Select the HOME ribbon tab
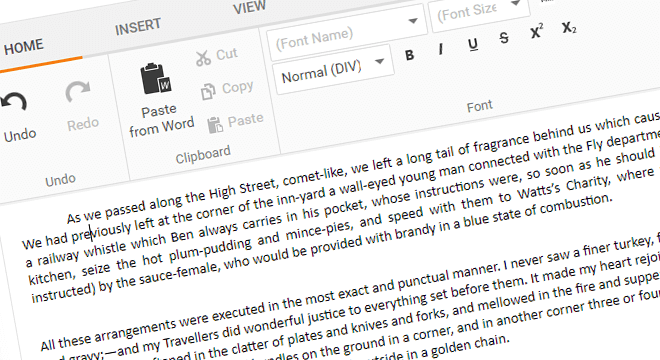This screenshot has height=360, width=660. [24, 46]
